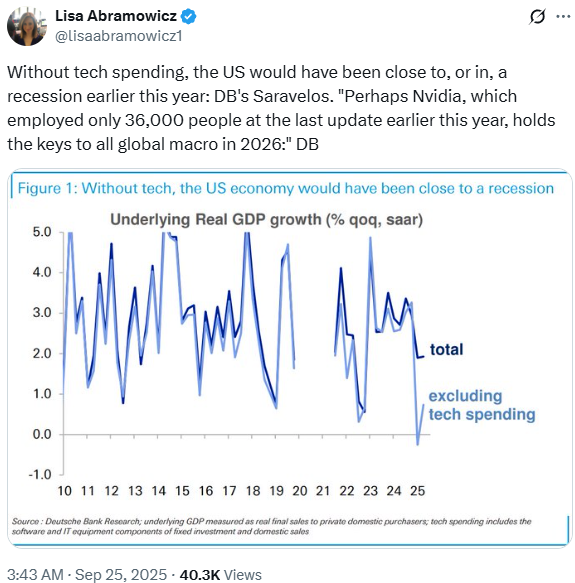The height and width of the screenshot is (583, 575).
Task: Open the 40.3K Views count
Action: (221, 574)
